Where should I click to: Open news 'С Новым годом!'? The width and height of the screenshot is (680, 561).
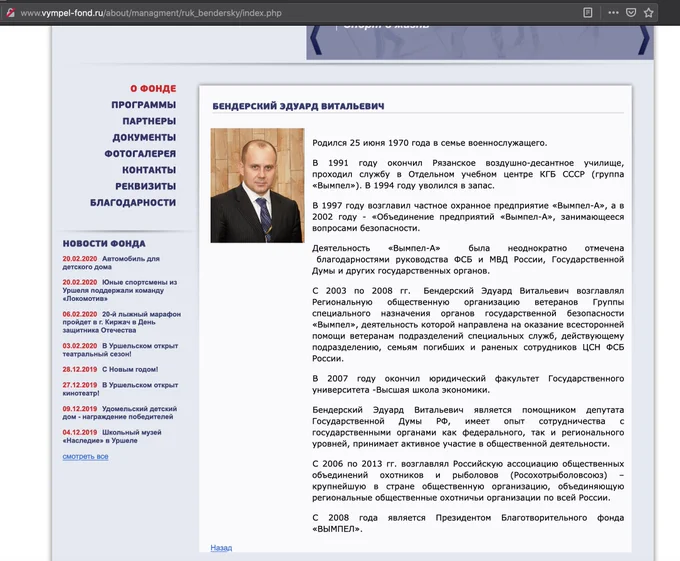[110, 369]
